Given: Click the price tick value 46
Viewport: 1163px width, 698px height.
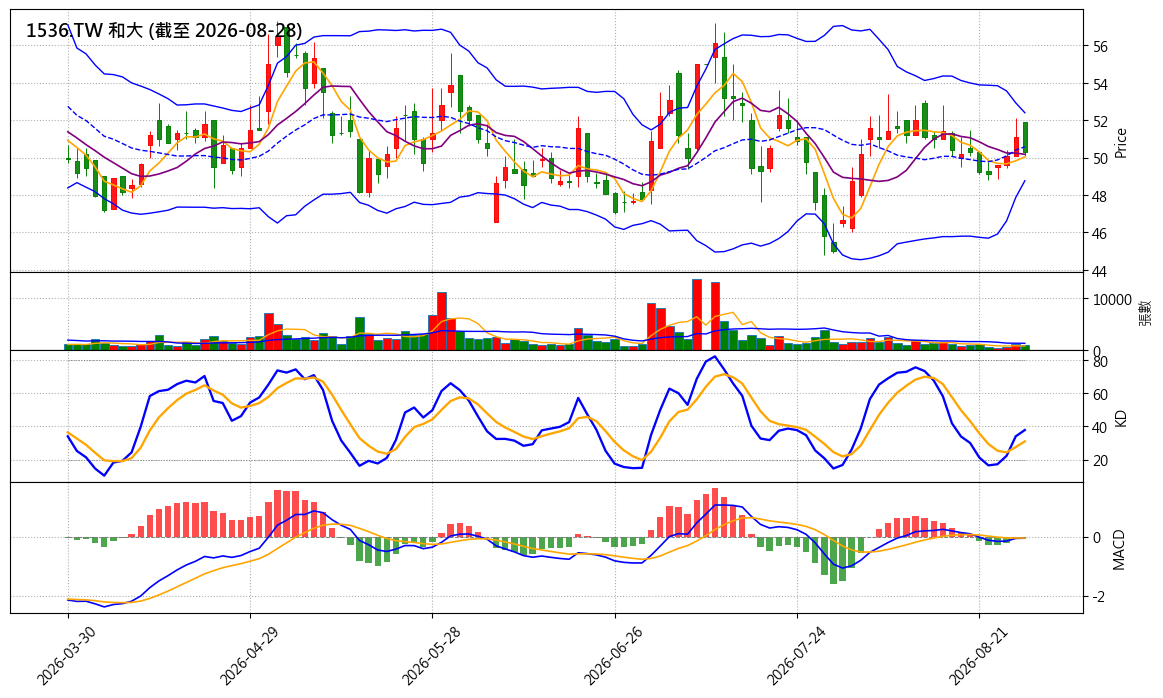Looking at the screenshot, I should [x=1100, y=234].
